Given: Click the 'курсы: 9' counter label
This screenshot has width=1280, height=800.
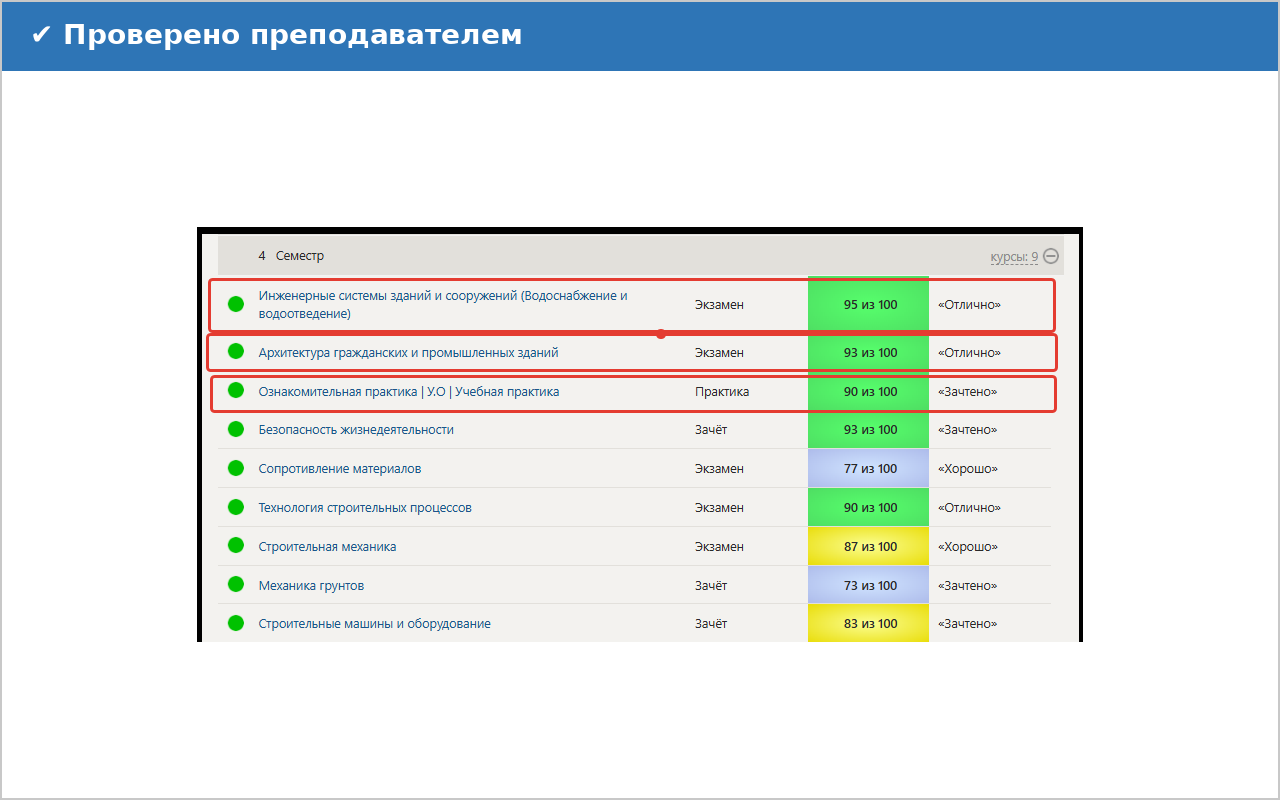Looking at the screenshot, I should (1013, 257).
